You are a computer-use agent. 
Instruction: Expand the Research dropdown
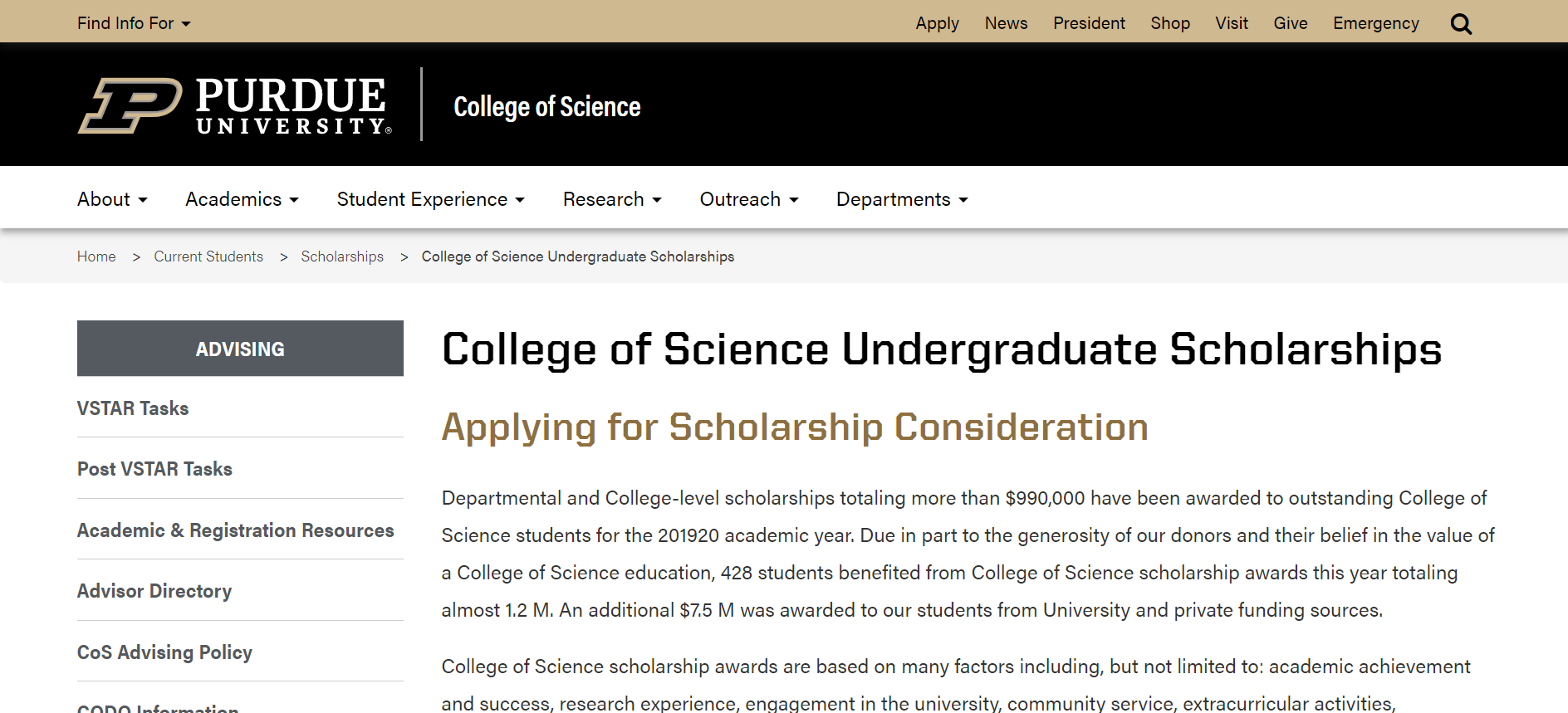(x=612, y=199)
